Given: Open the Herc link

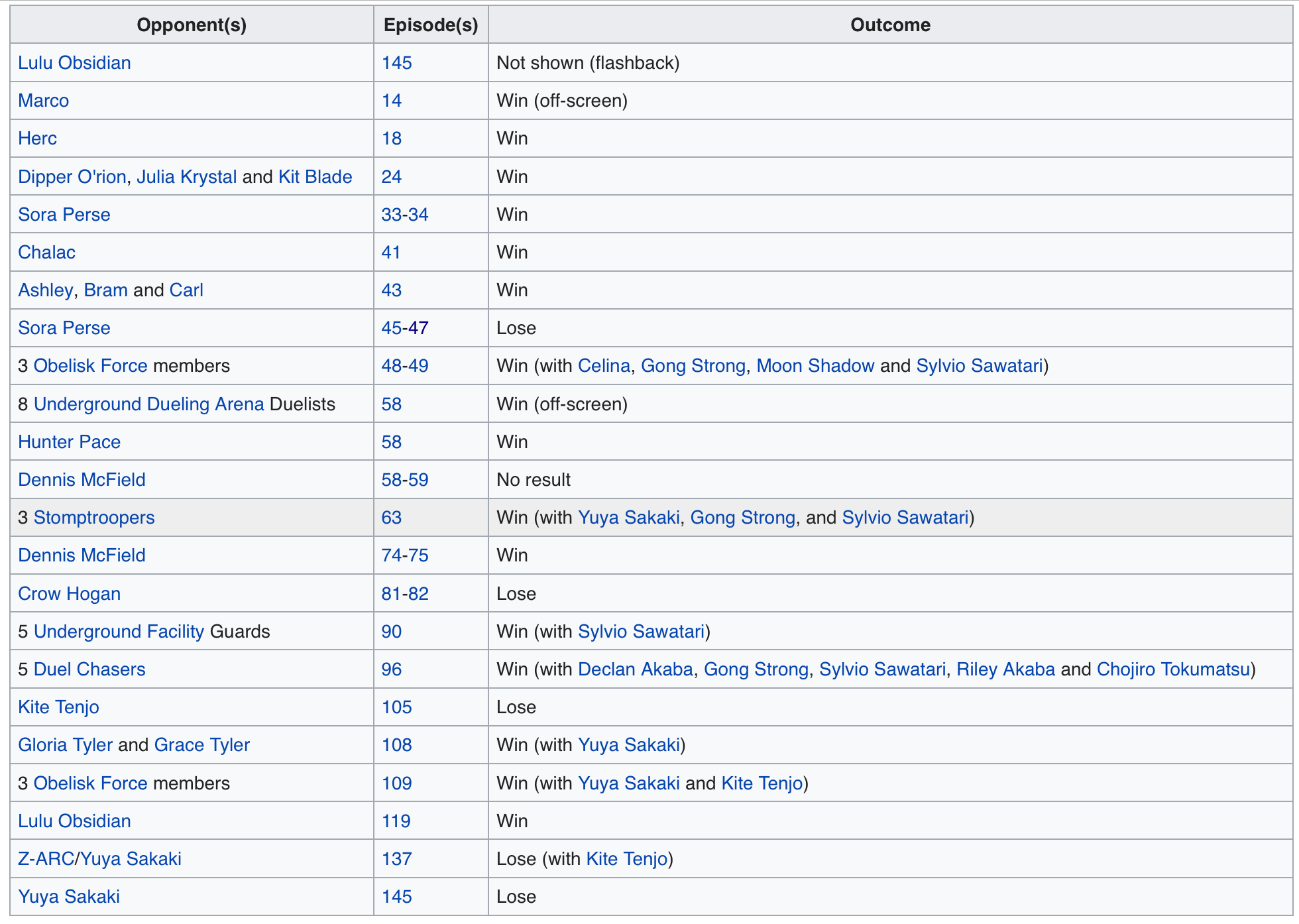Looking at the screenshot, I should pos(37,139).
